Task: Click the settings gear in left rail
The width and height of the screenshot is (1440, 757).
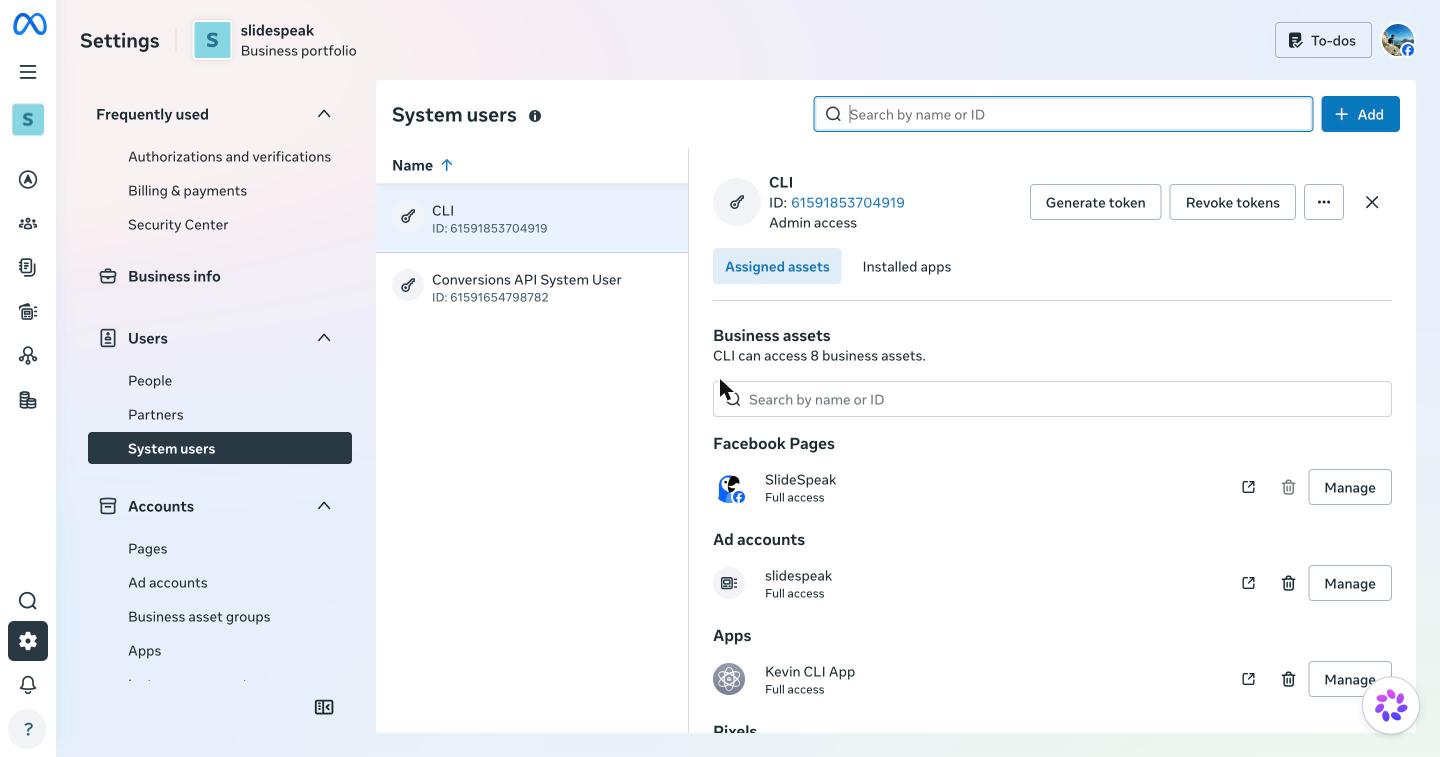Action: click(x=28, y=641)
